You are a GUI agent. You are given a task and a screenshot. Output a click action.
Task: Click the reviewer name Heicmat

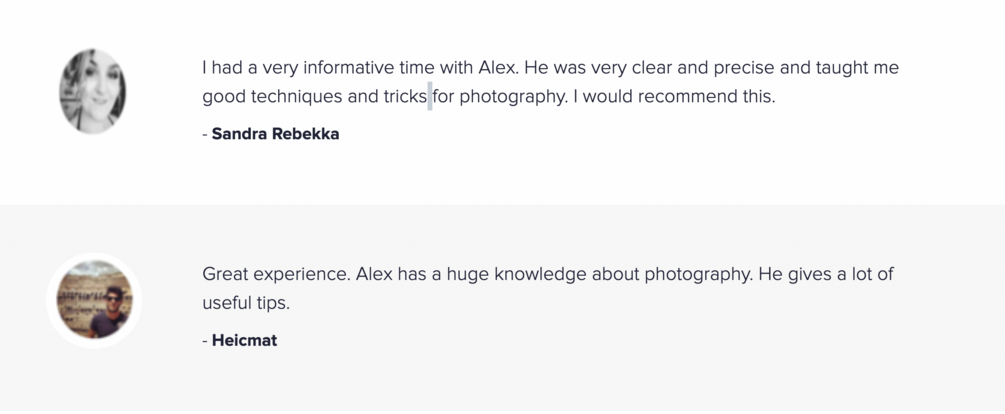click(244, 341)
